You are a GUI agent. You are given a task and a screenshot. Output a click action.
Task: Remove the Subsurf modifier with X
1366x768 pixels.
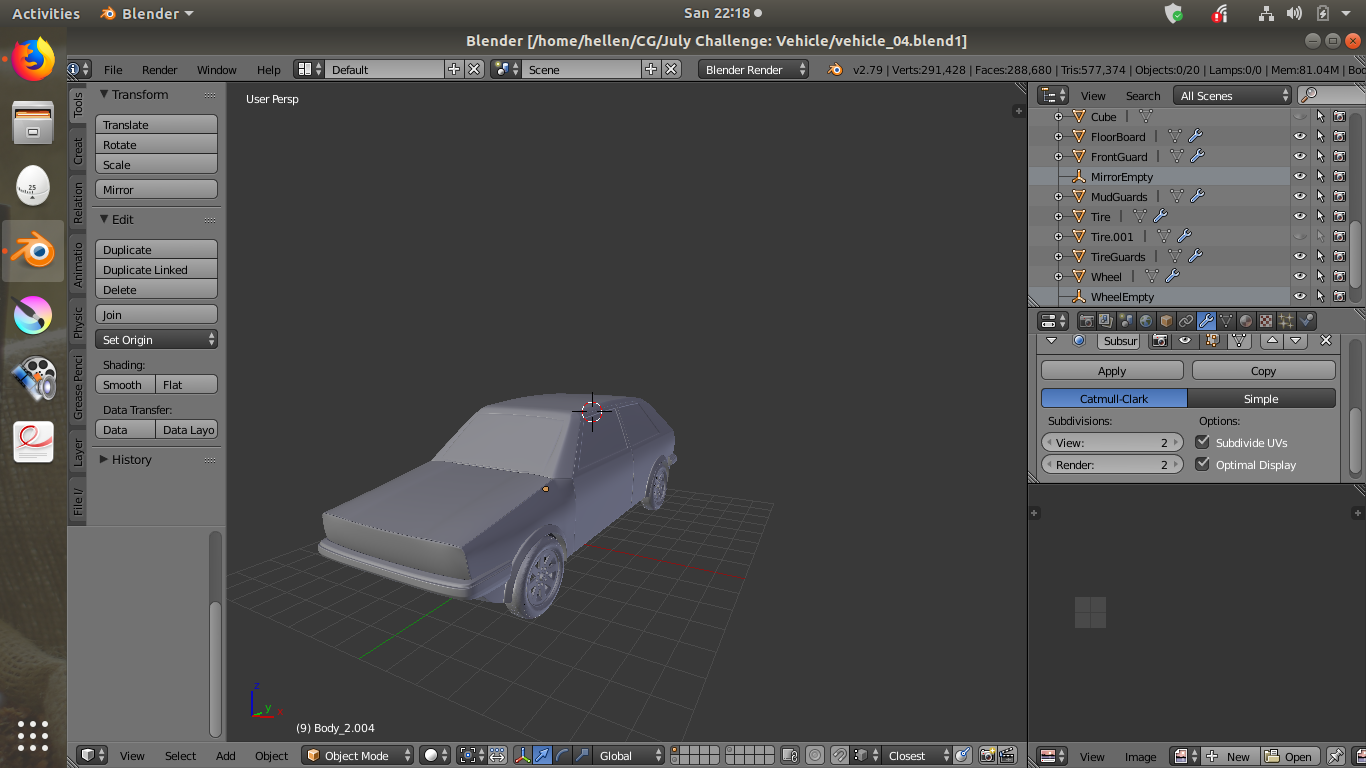tap(1326, 341)
